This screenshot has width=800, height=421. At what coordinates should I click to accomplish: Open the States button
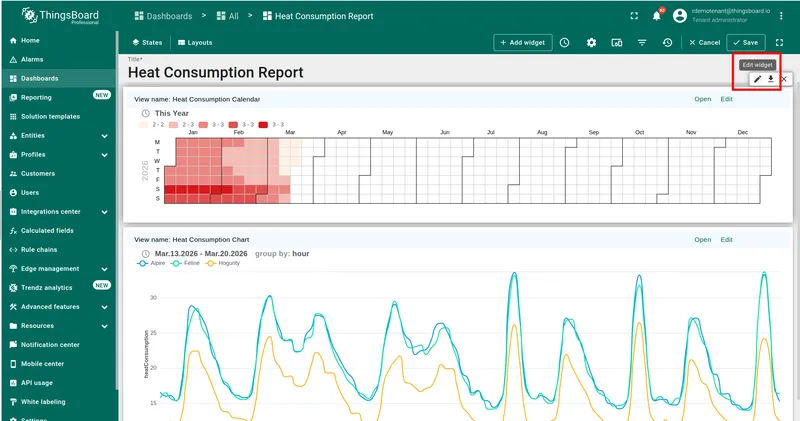[147, 43]
